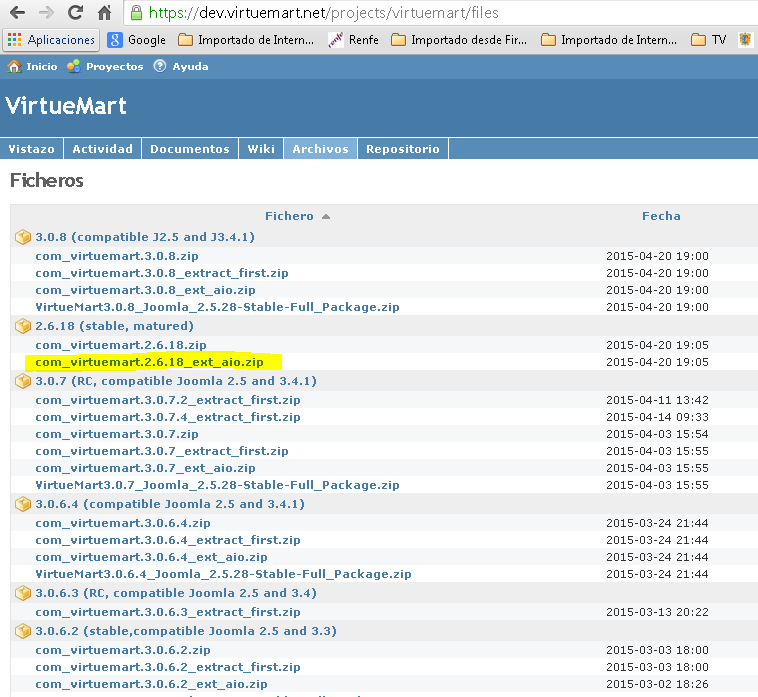Open version 2.6.18 (stable, matured)
This screenshot has height=697, width=758.
click(115, 326)
